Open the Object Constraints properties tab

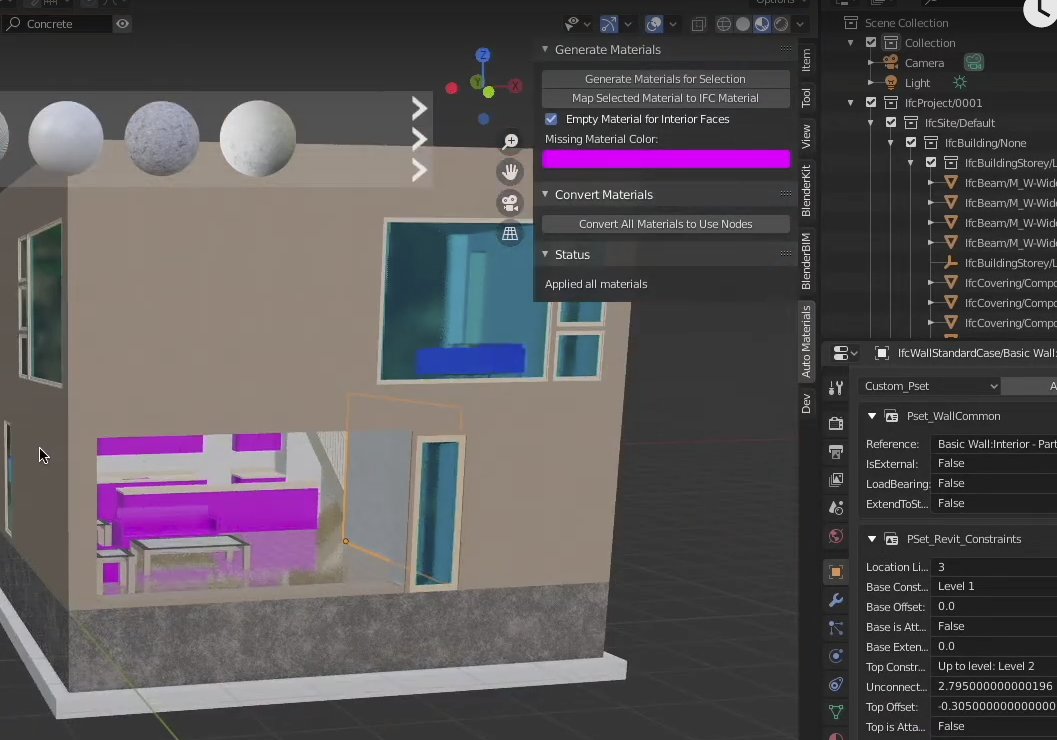[836, 685]
